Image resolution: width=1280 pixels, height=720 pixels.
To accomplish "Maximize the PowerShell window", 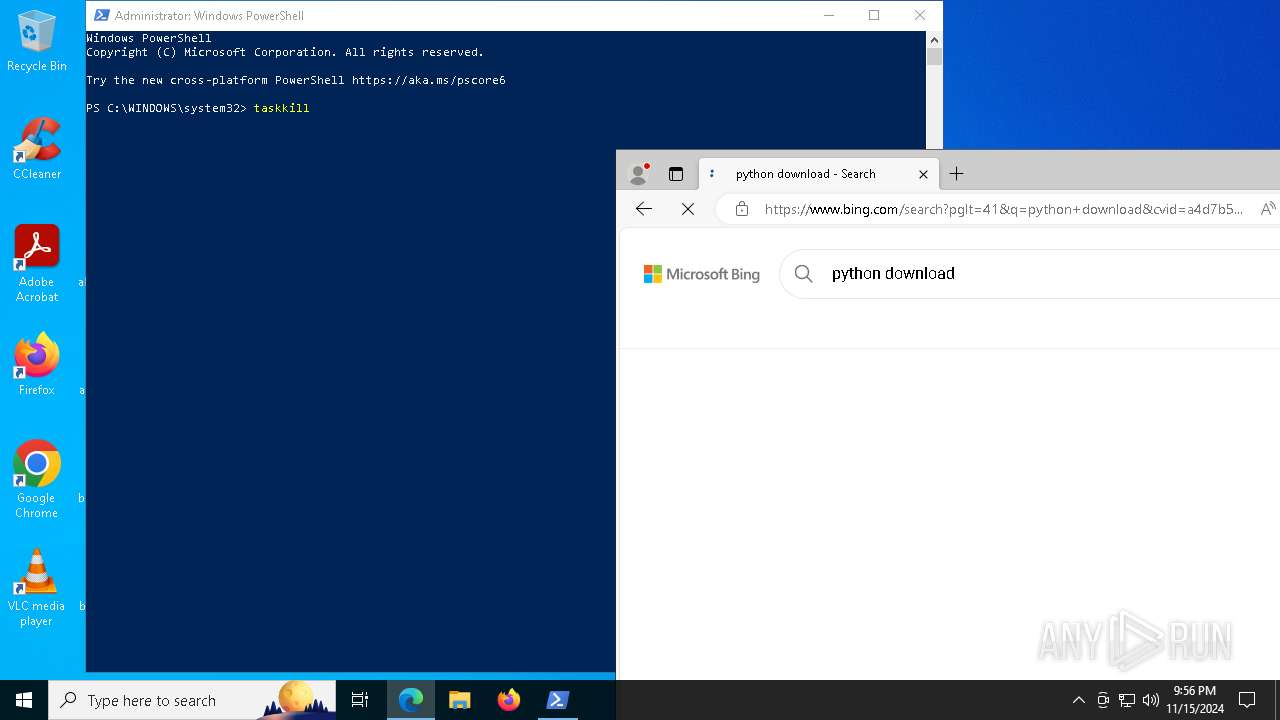I will pos(874,15).
